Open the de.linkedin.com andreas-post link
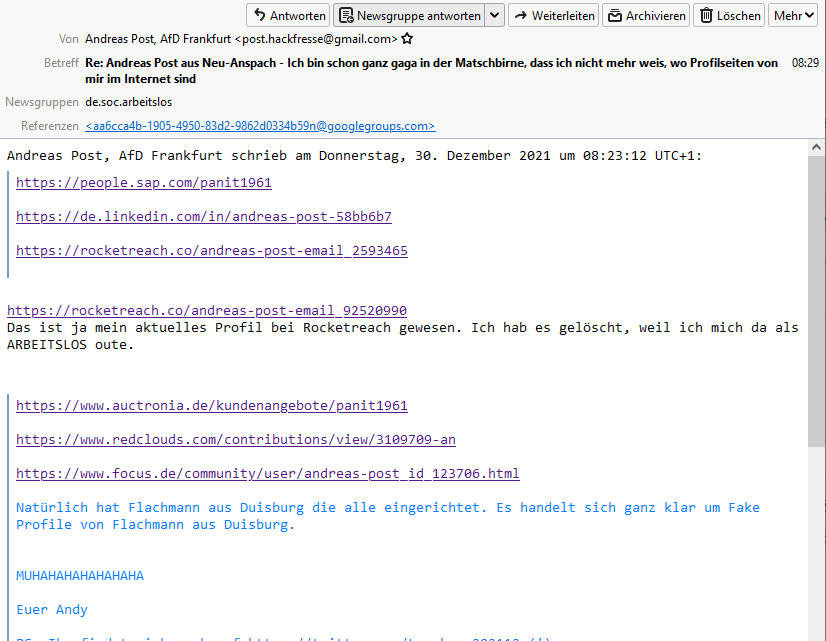The image size is (826, 641). pos(204,216)
